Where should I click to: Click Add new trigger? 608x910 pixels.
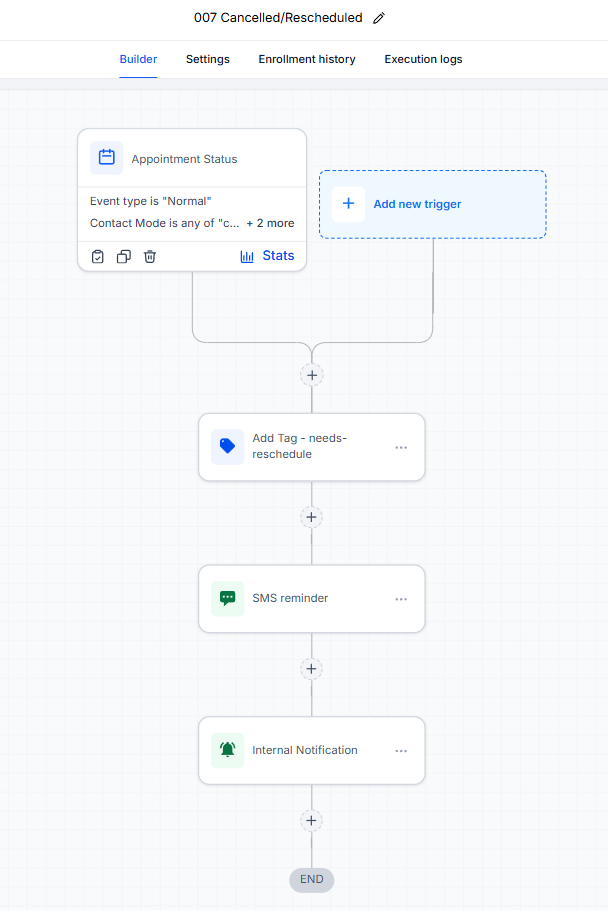point(433,204)
